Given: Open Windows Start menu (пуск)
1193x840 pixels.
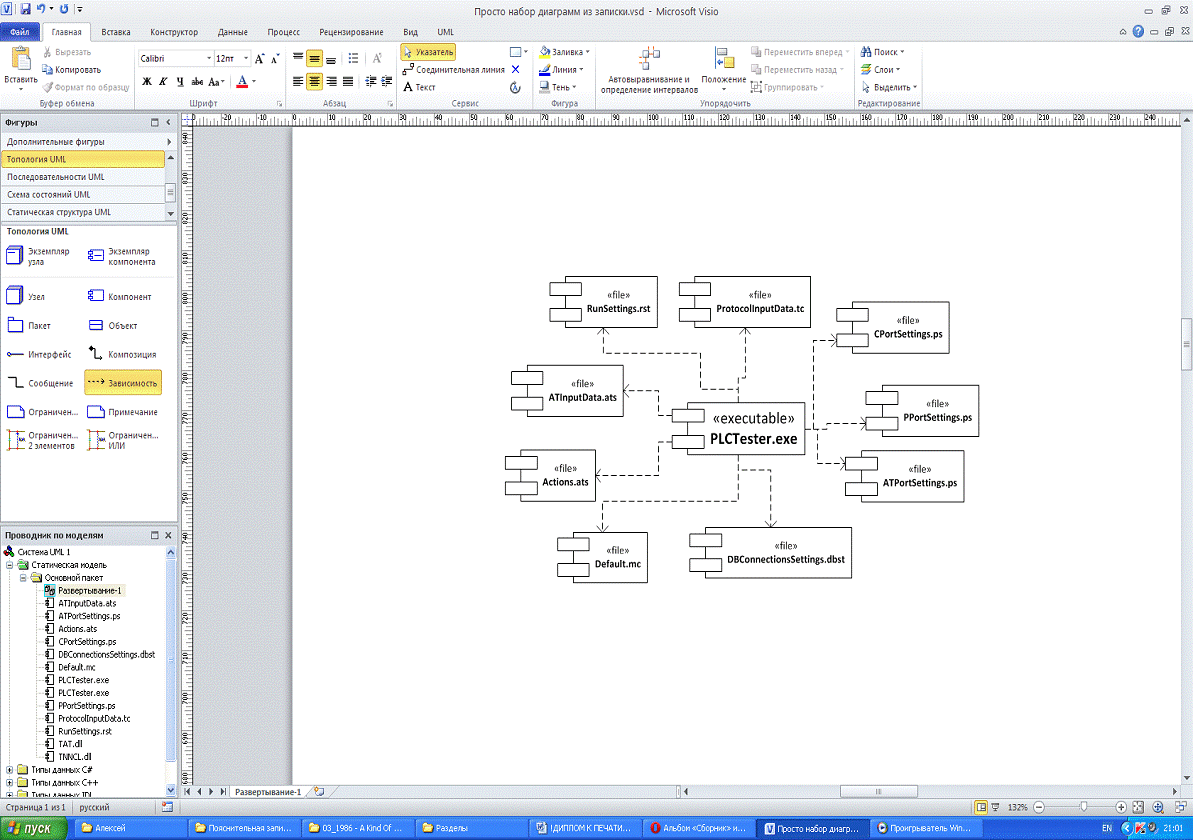Looking at the screenshot, I should tap(34, 828).
